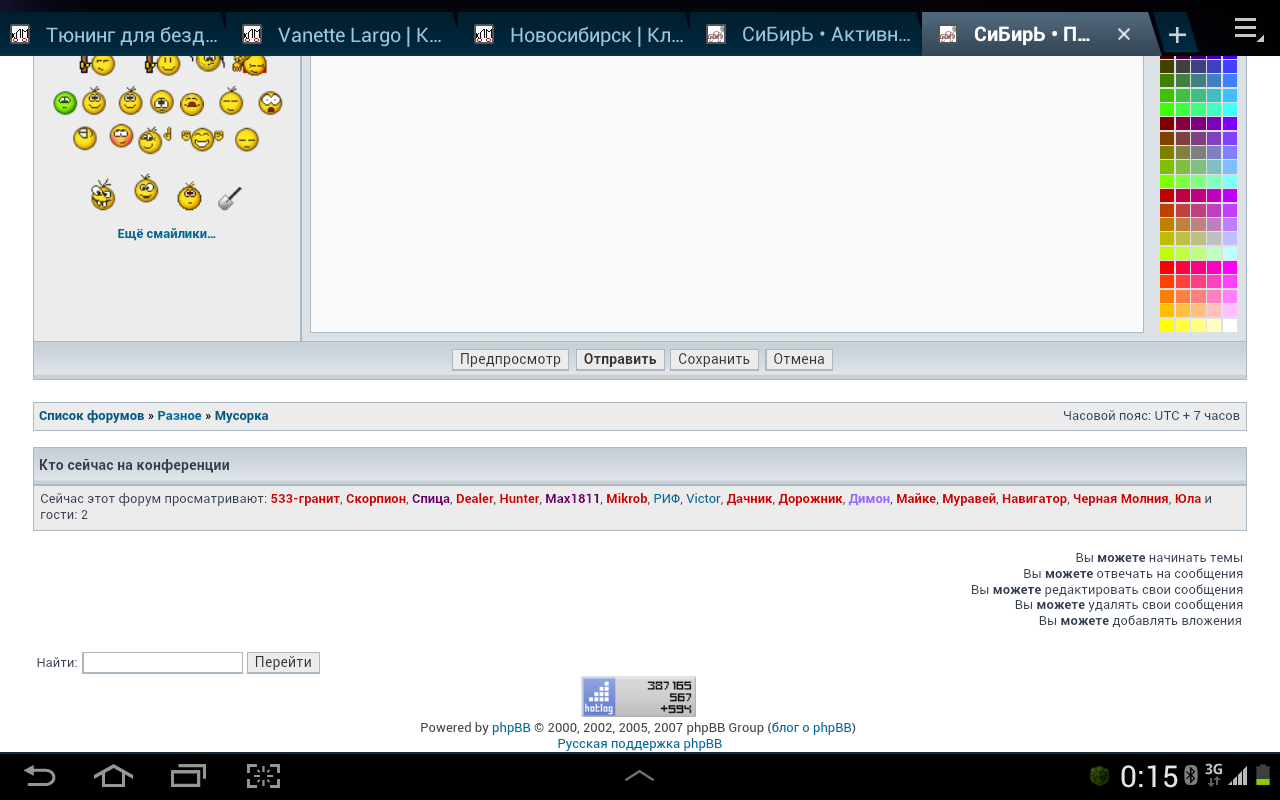Viewport: 1280px width, 800px height.
Task: Insert the buck-toothed crazy smiley
Action: click(103, 194)
